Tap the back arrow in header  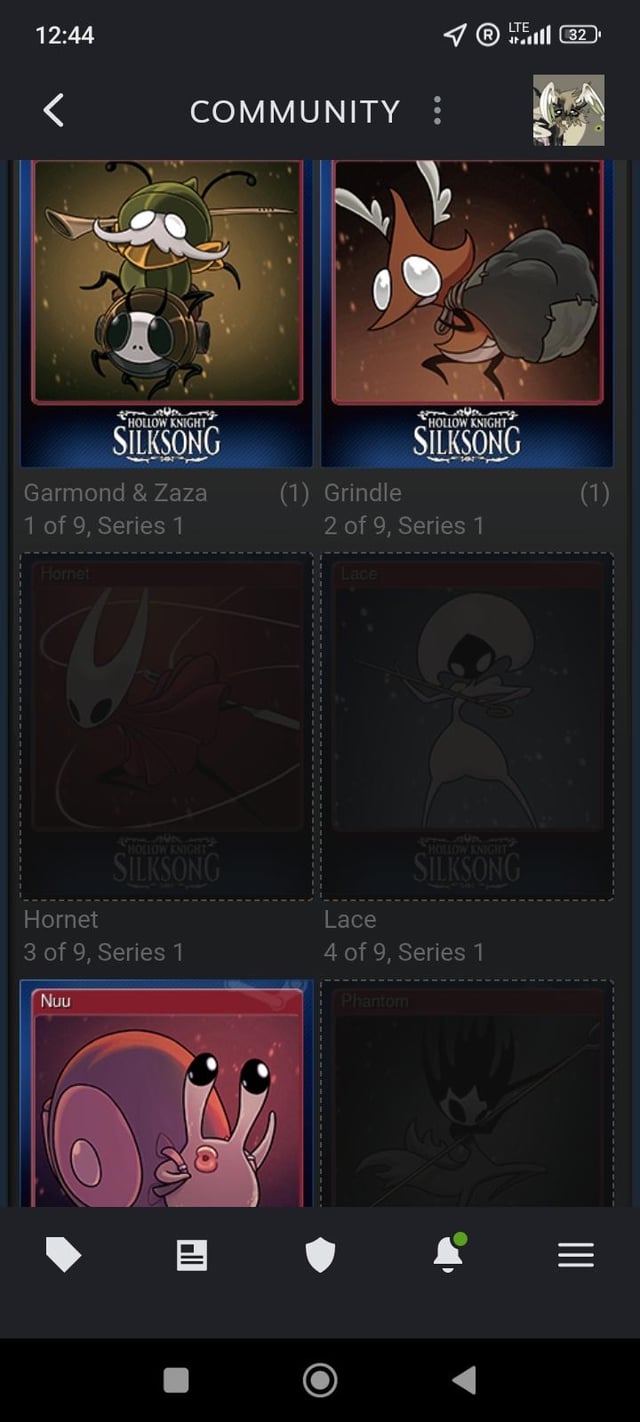pyautogui.click(x=54, y=111)
